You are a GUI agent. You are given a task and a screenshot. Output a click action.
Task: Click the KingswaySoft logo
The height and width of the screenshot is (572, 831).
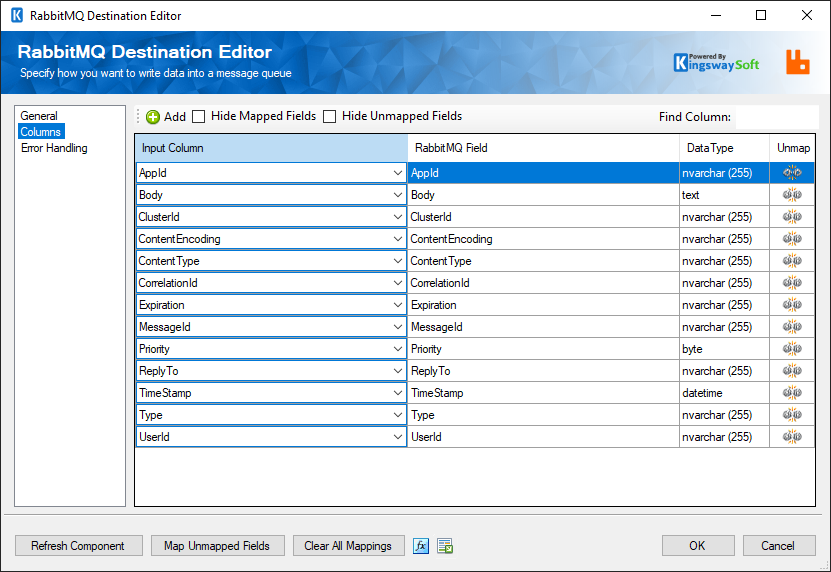tap(716, 63)
